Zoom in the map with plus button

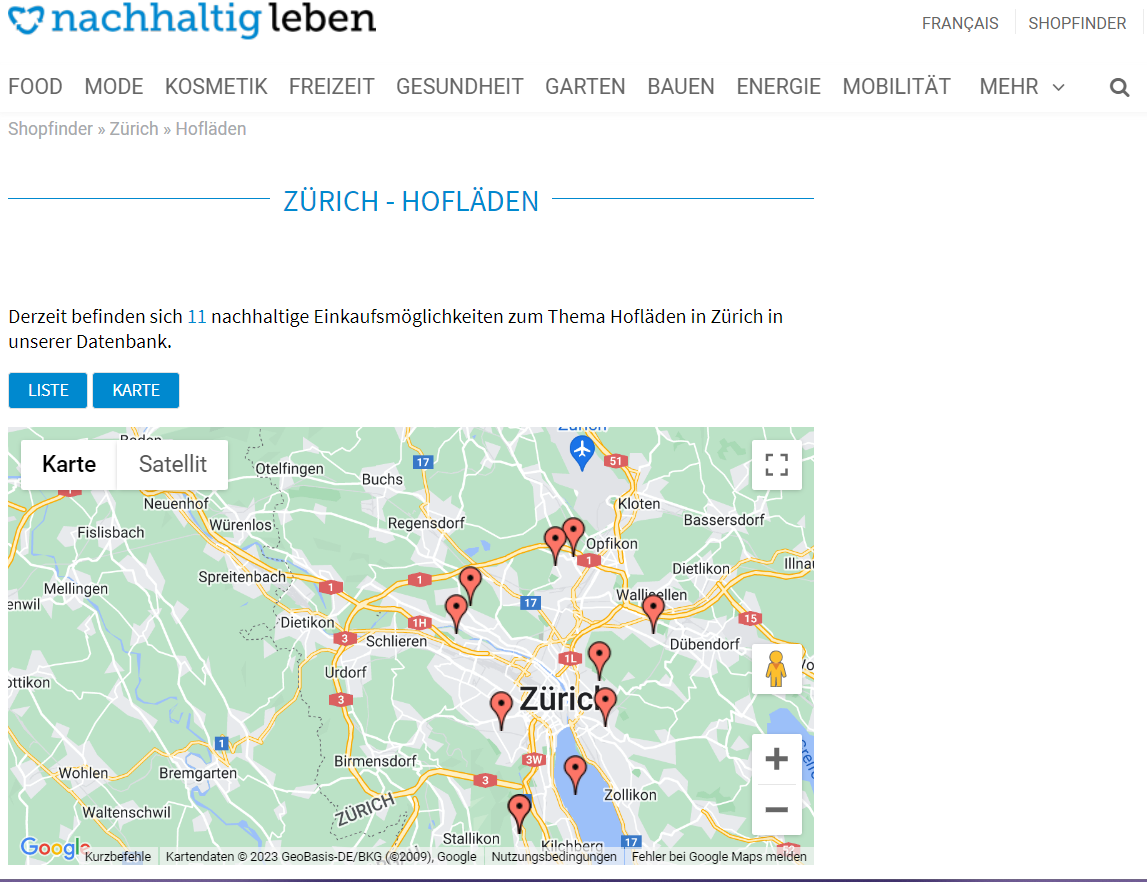pyautogui.click(x=777, y=759)
